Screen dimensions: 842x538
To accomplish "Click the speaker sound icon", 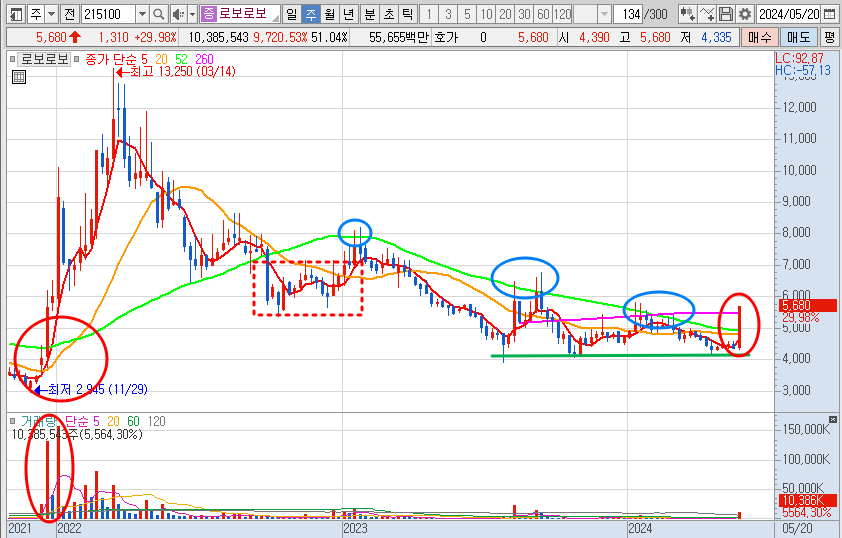I will (x=178, y=14).
